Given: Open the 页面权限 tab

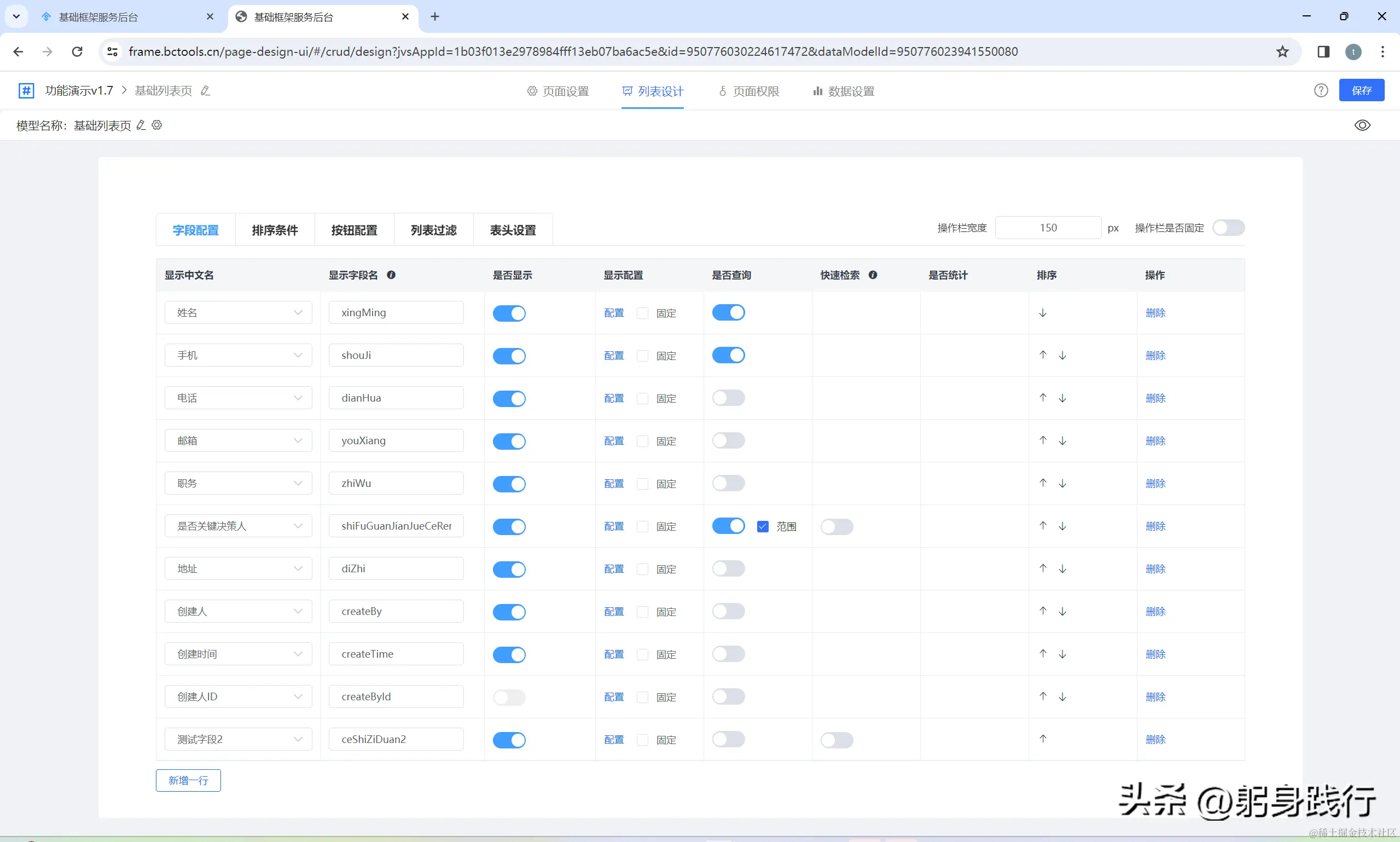Looking at the screenshot, I should 749,91.
